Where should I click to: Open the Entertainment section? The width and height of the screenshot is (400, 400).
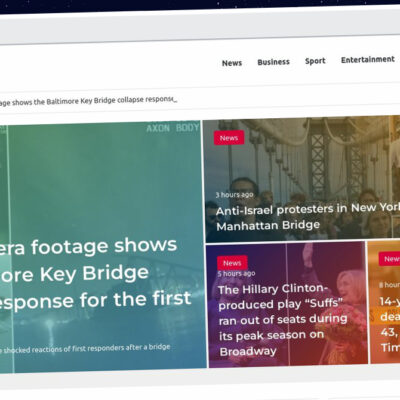(x=368, y=60)
